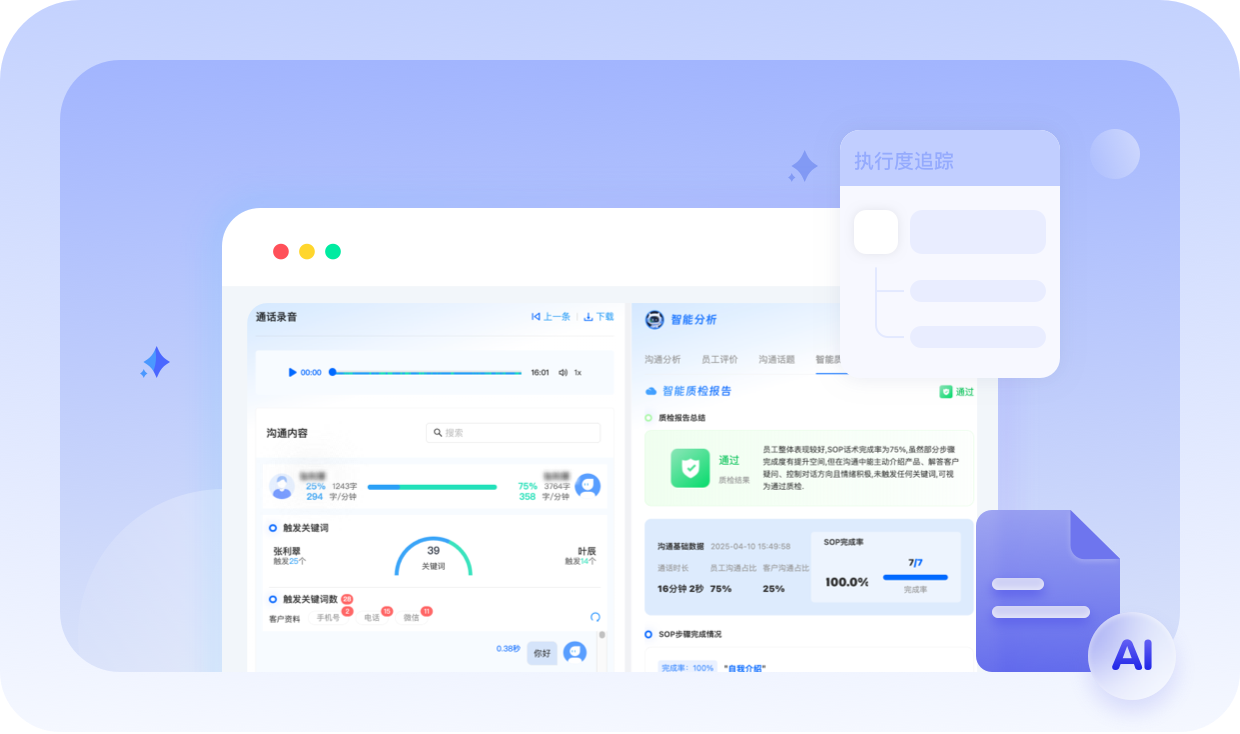Screen dimensions: 1240x734
Task: Click the volume speaker icon
Action: [x=563, y=372]
